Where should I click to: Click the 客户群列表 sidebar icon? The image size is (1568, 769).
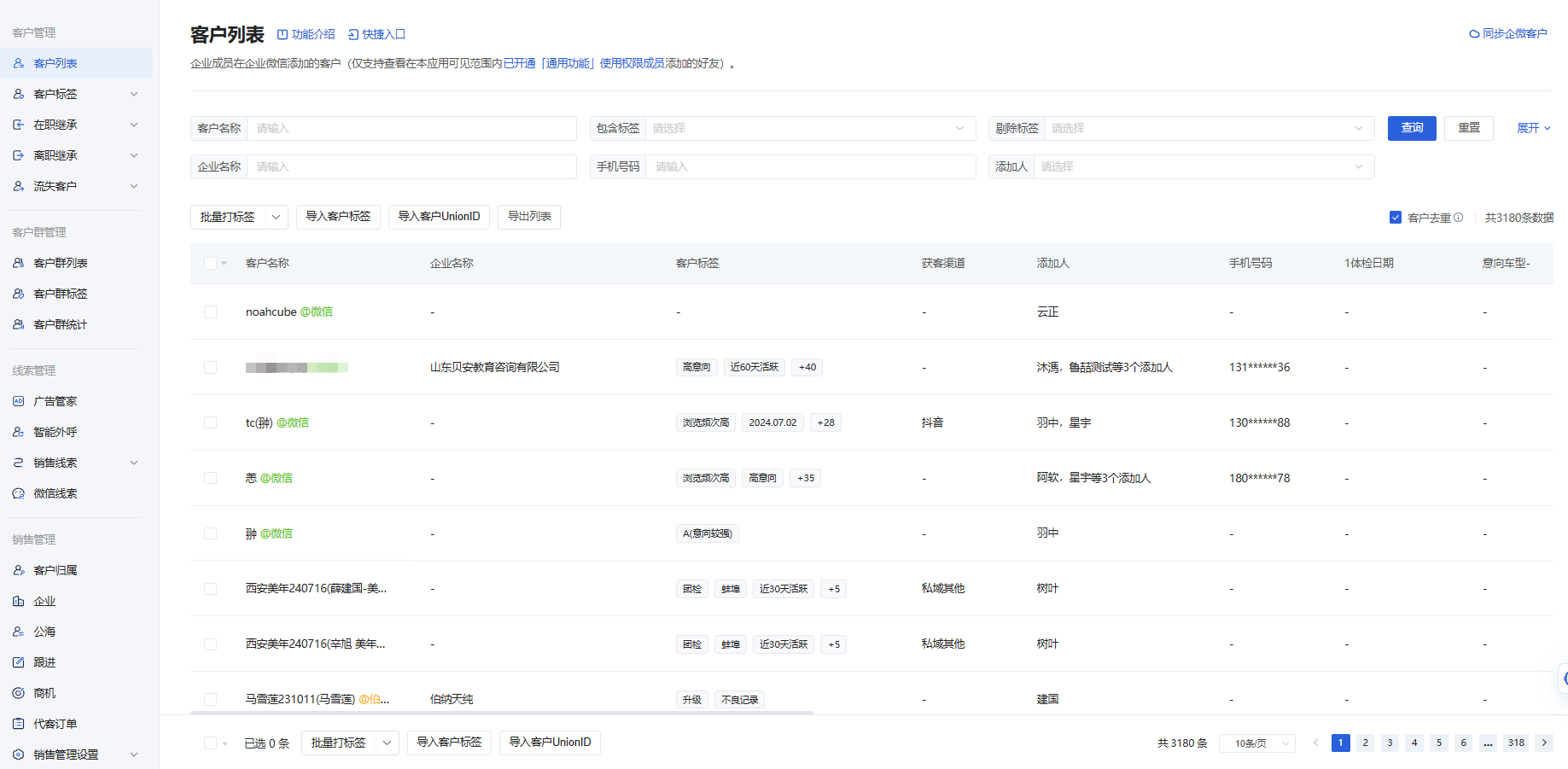pyautogui.click(x=19, y=263)
